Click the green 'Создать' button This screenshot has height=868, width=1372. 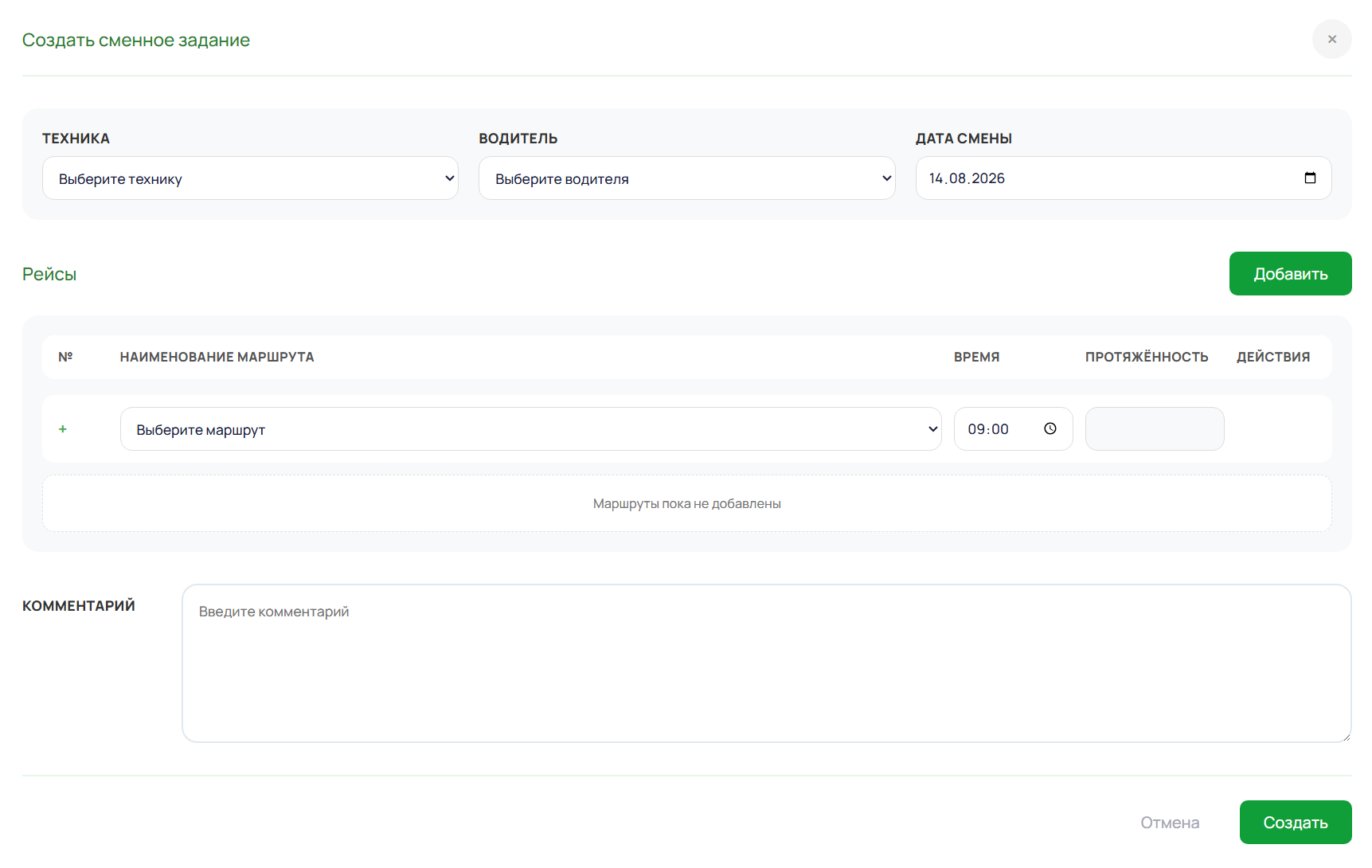point(1295,822)
